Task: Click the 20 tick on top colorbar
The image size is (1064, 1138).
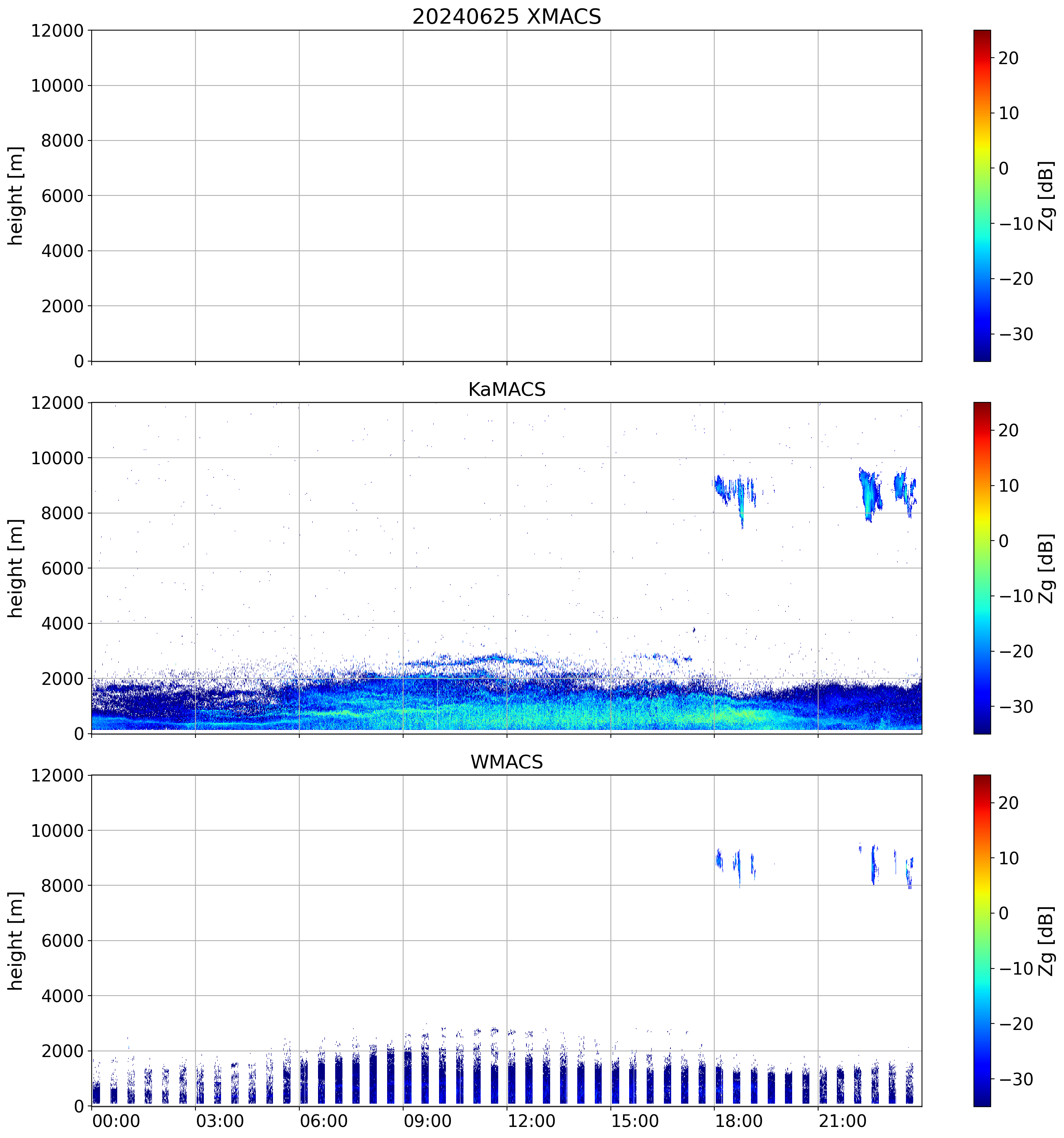Action: (1009, 58)
